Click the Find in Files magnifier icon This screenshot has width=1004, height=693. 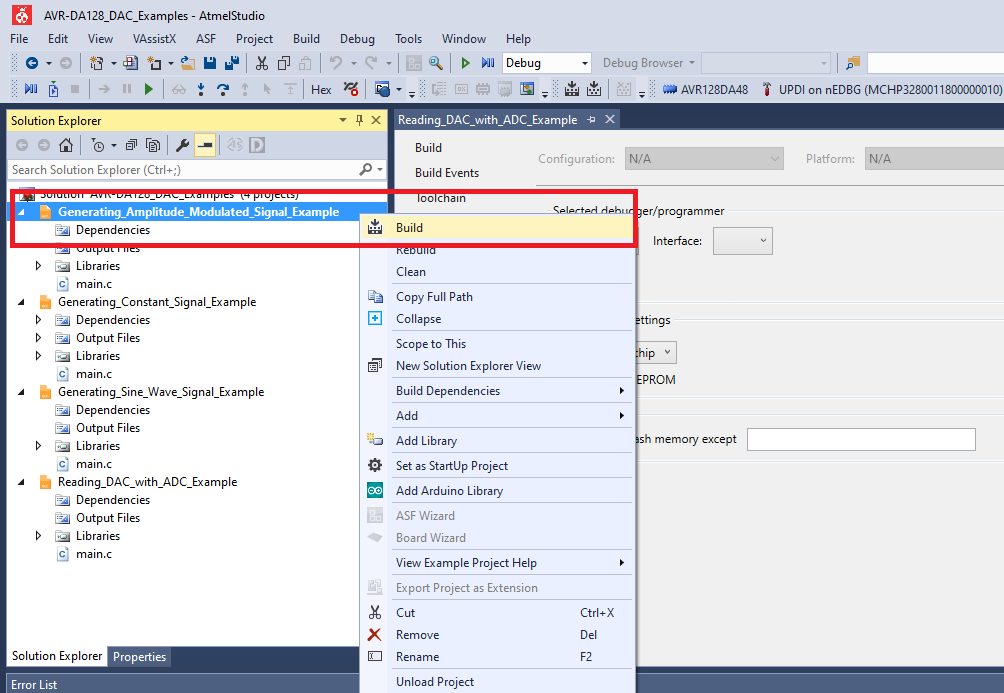click(435, 63)
